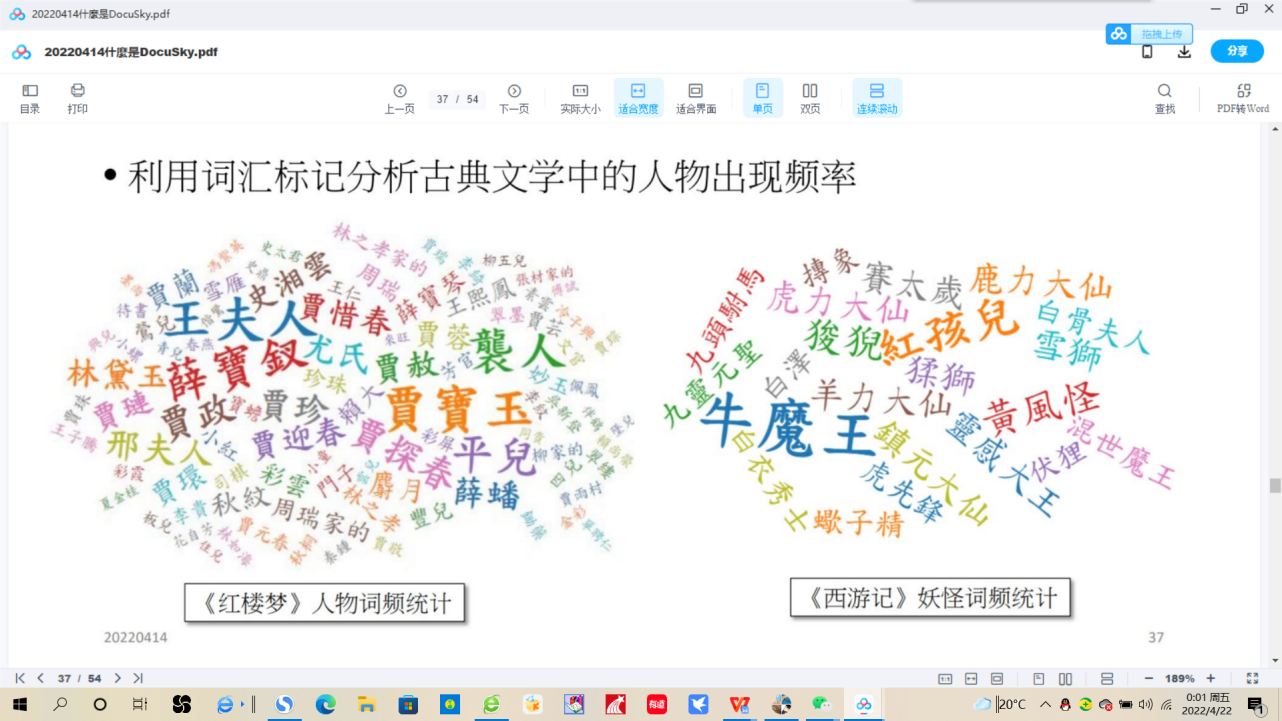This screenshot has height=721, width=1282.
Task: Go to next page with 下一页
Action: 514,98
